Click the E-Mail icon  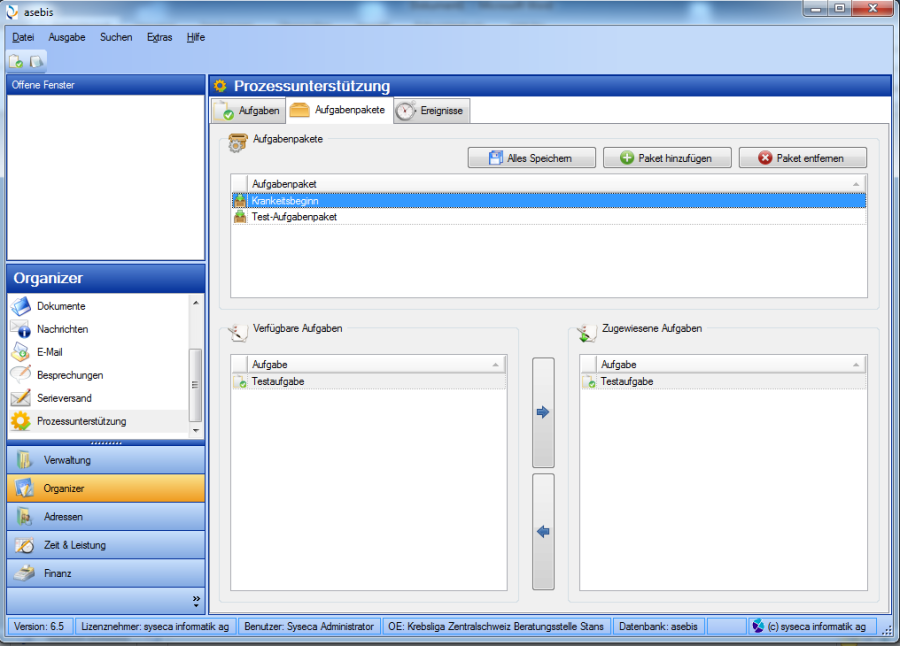[x=21, y=352]
